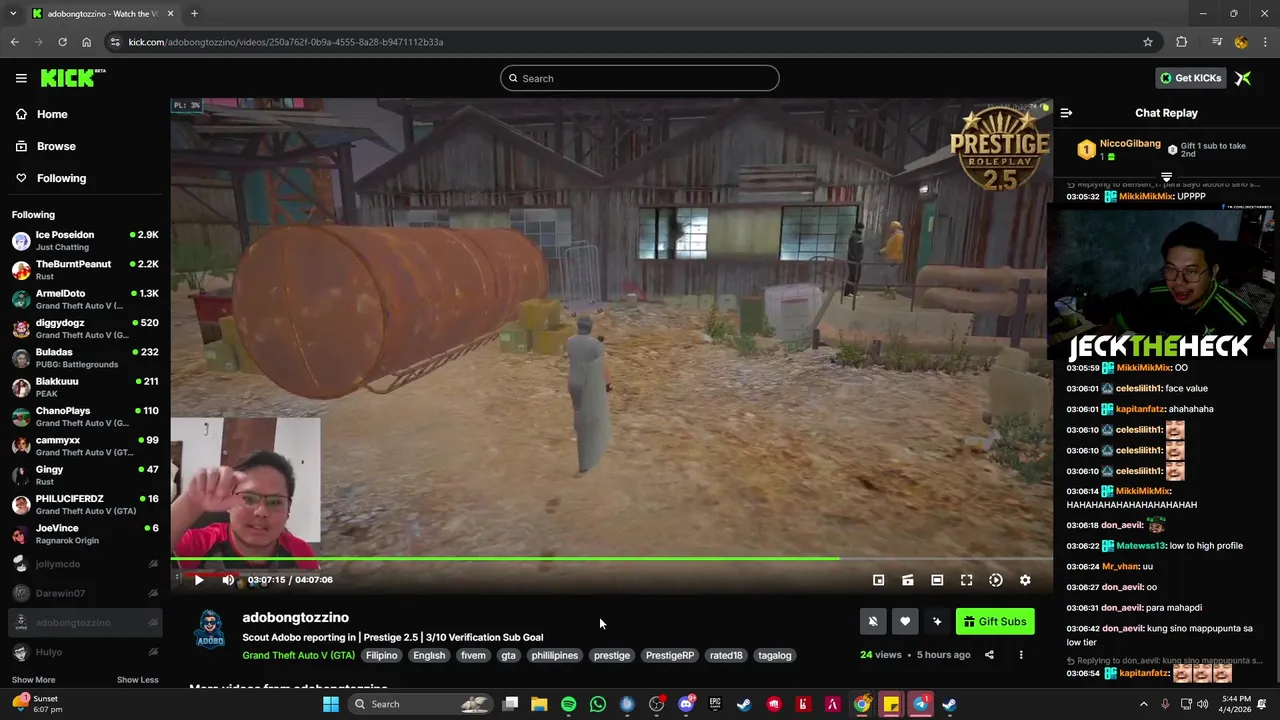Expand the gift leaderboard handle

[x=1166, y=177]
